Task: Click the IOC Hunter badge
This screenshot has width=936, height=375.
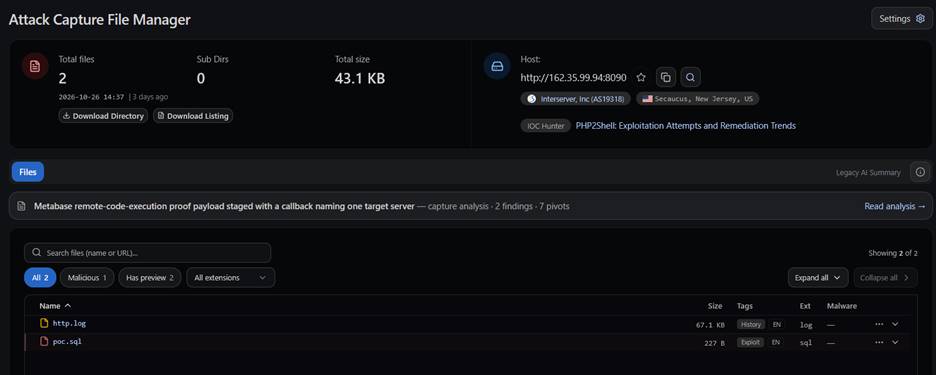Action: pos(546,126)
